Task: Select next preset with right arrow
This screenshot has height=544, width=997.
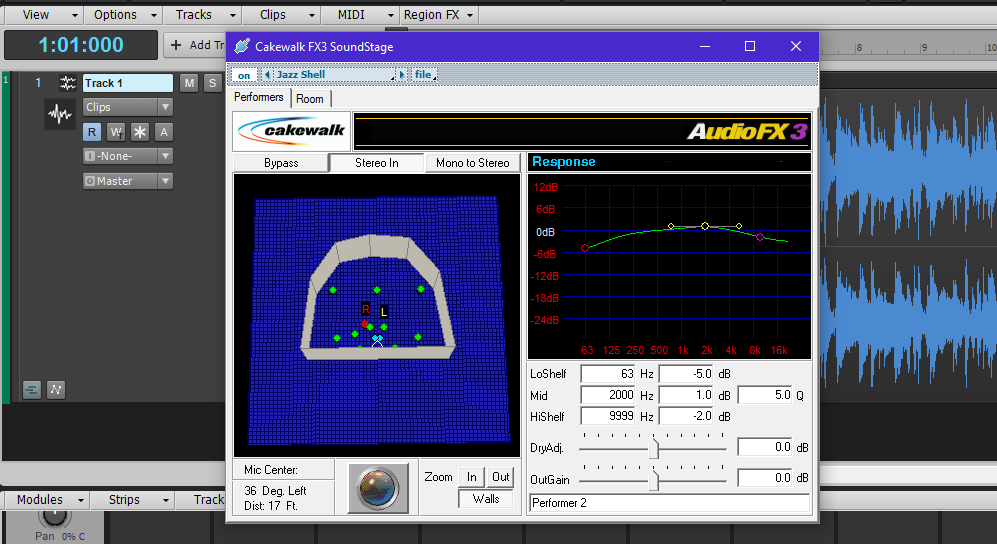Action: tap(402, 75)
